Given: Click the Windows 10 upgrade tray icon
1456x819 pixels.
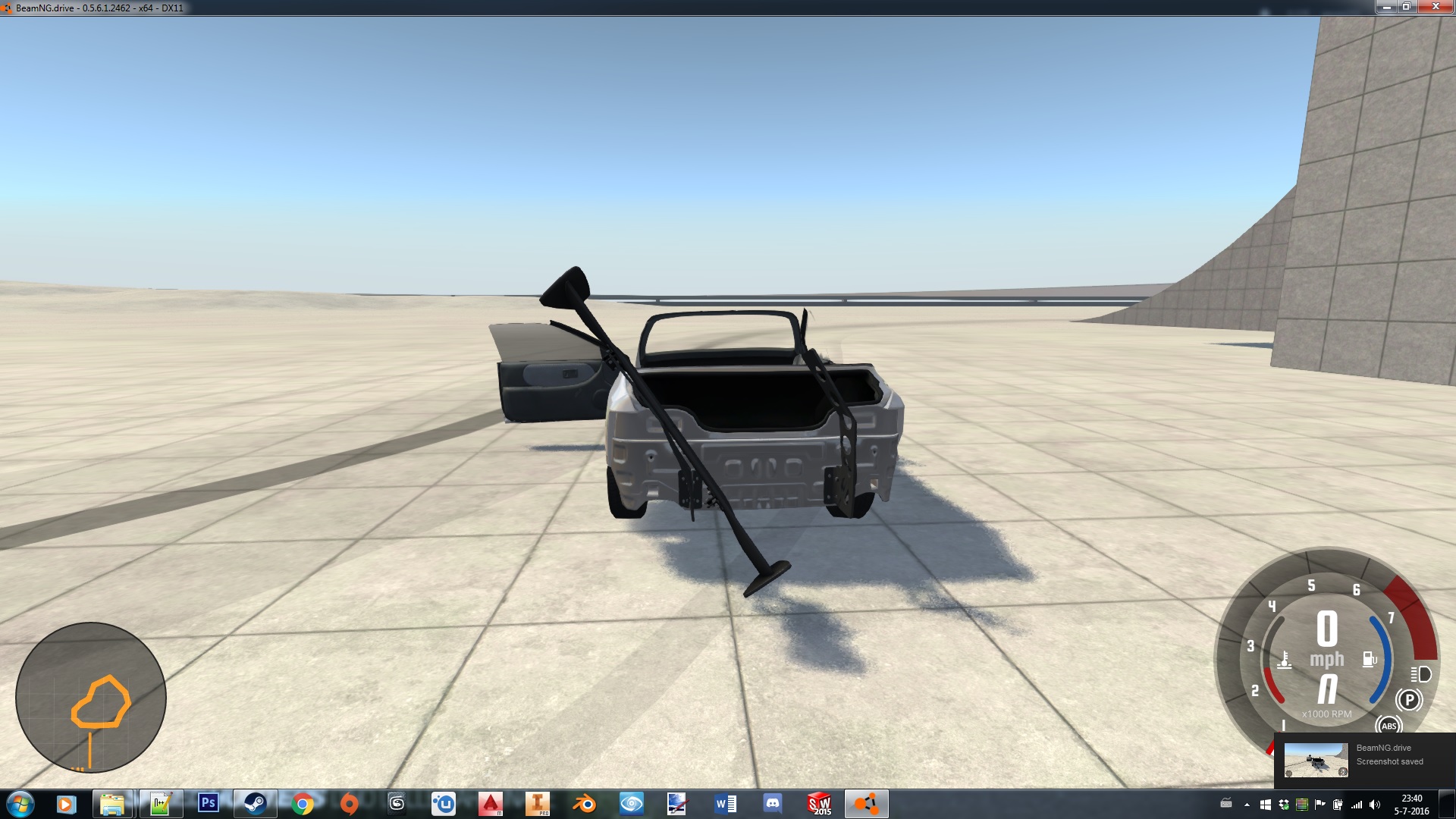Looking at the screenshot, I should 1265,805.
